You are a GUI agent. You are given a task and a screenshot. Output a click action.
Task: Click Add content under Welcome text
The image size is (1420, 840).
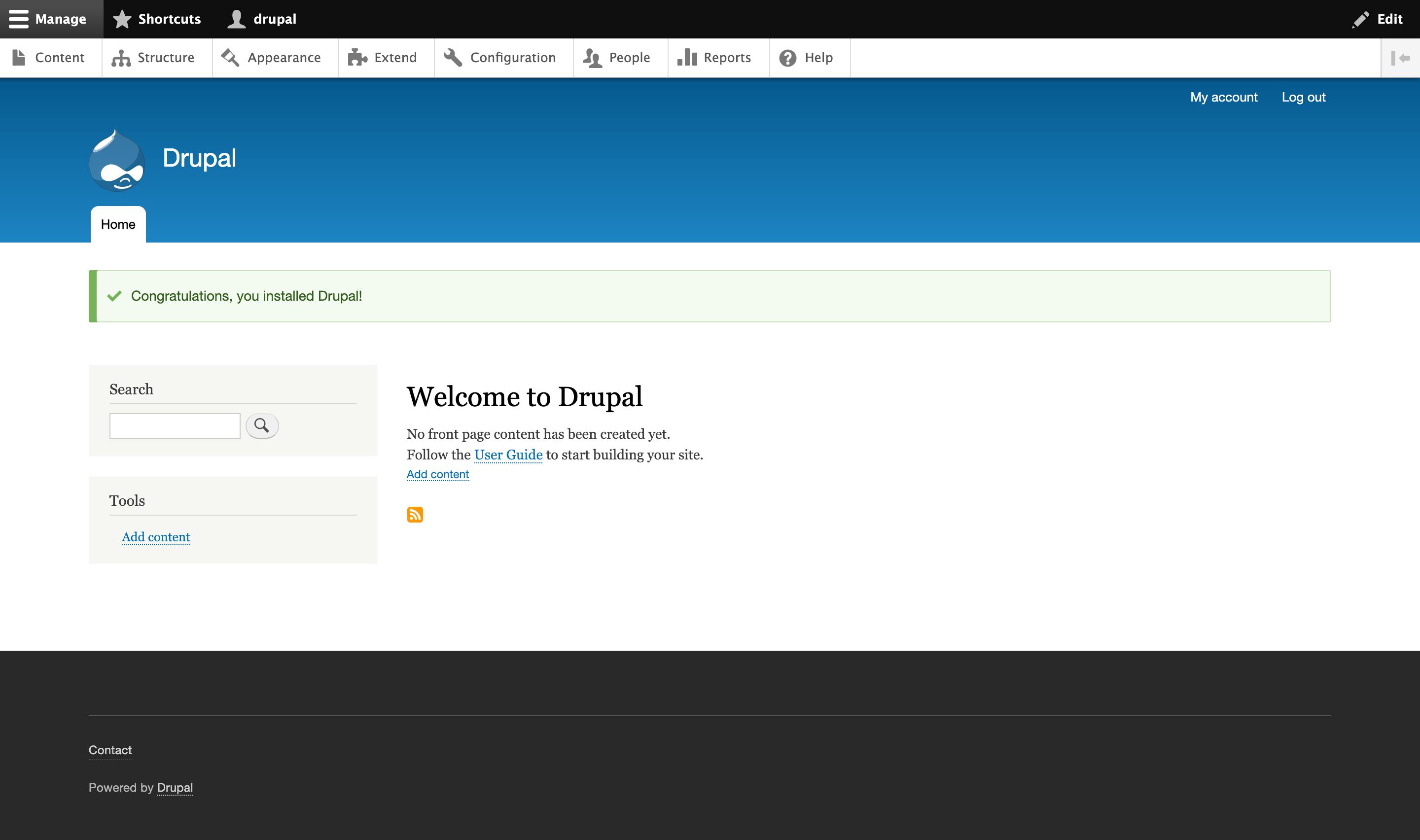point(437,474)
